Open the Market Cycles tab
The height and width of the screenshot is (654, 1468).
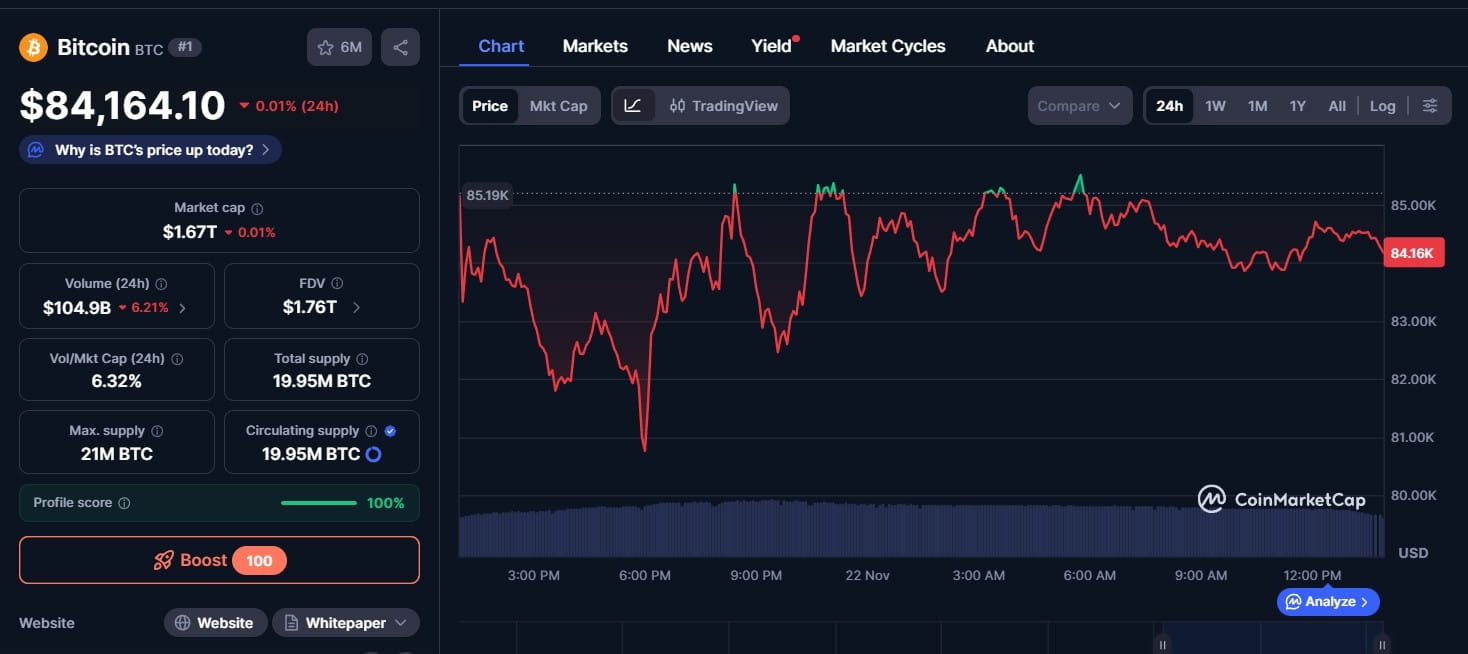pos(888,46)
